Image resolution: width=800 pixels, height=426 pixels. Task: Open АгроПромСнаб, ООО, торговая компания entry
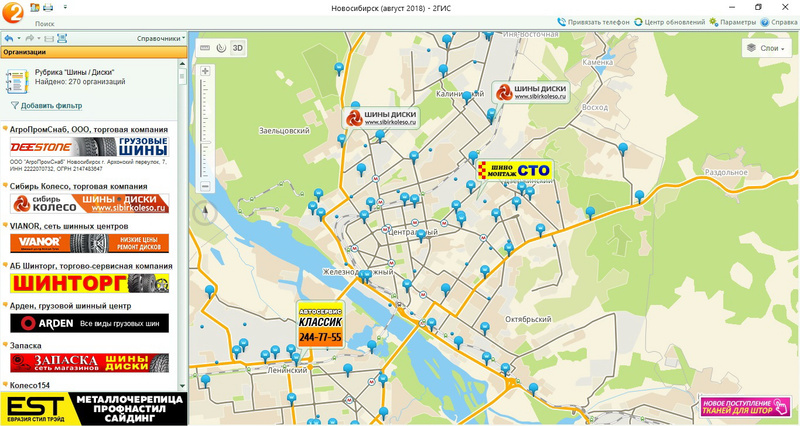(89, 129)
